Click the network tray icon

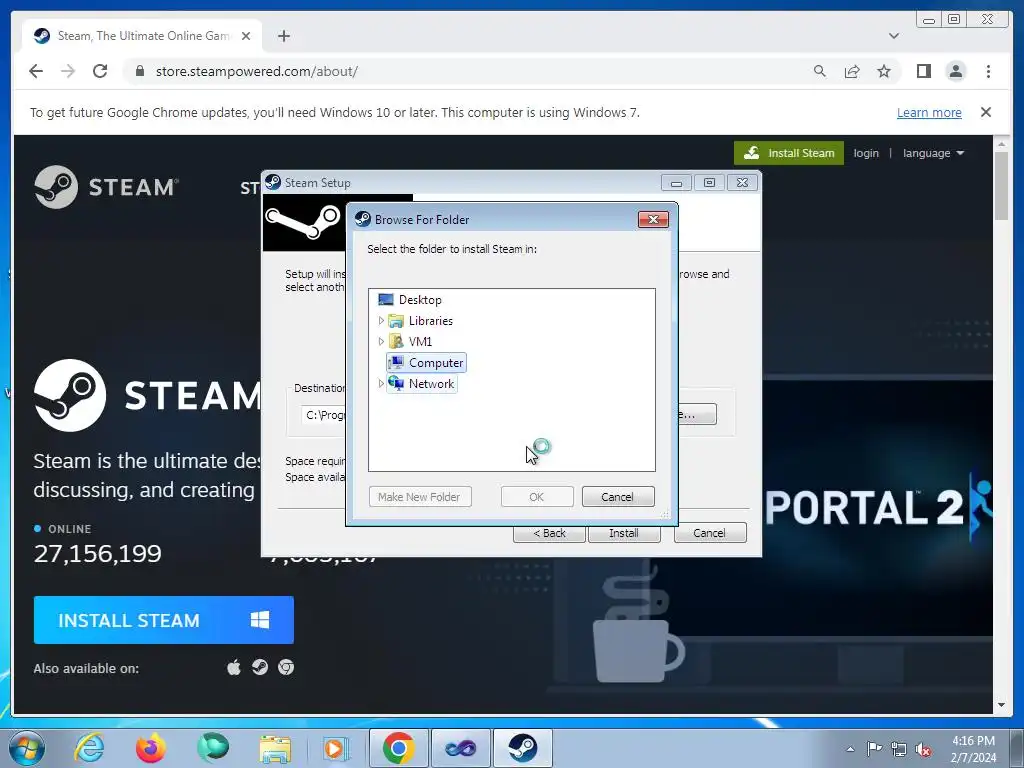(x=899, y=749)
